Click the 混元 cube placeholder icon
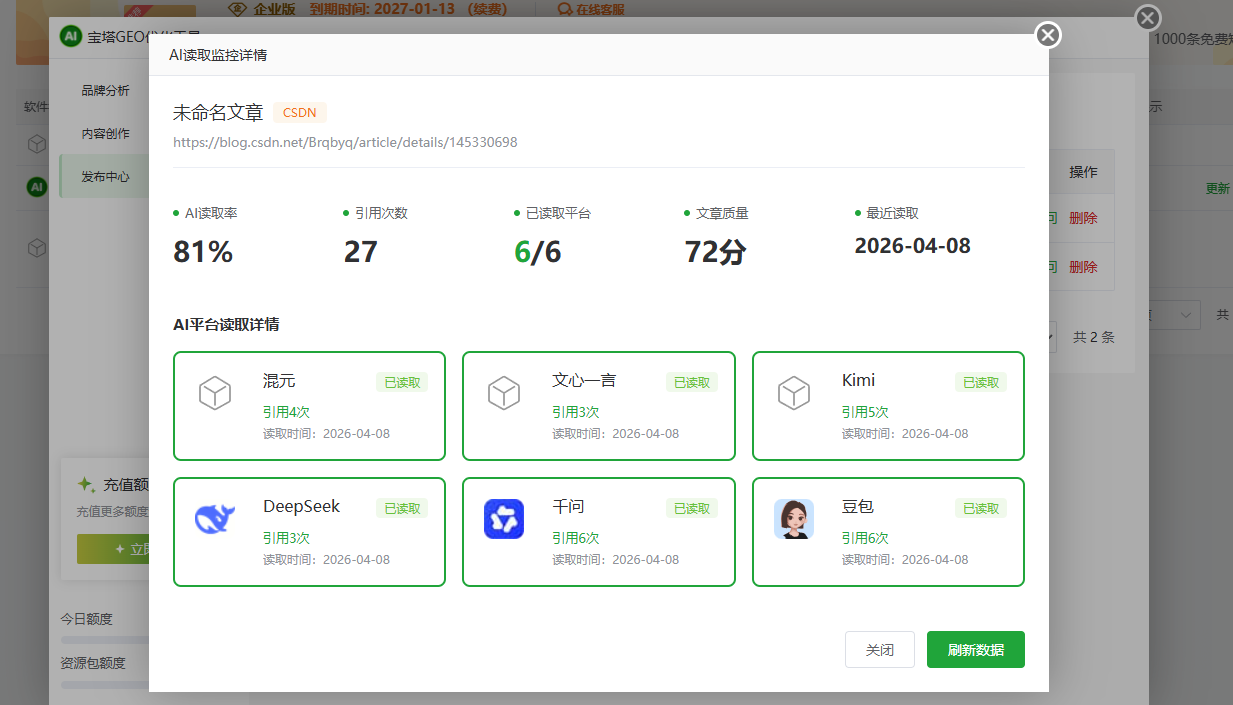This screenshot has height=705, width=1233. click(215, 393)
